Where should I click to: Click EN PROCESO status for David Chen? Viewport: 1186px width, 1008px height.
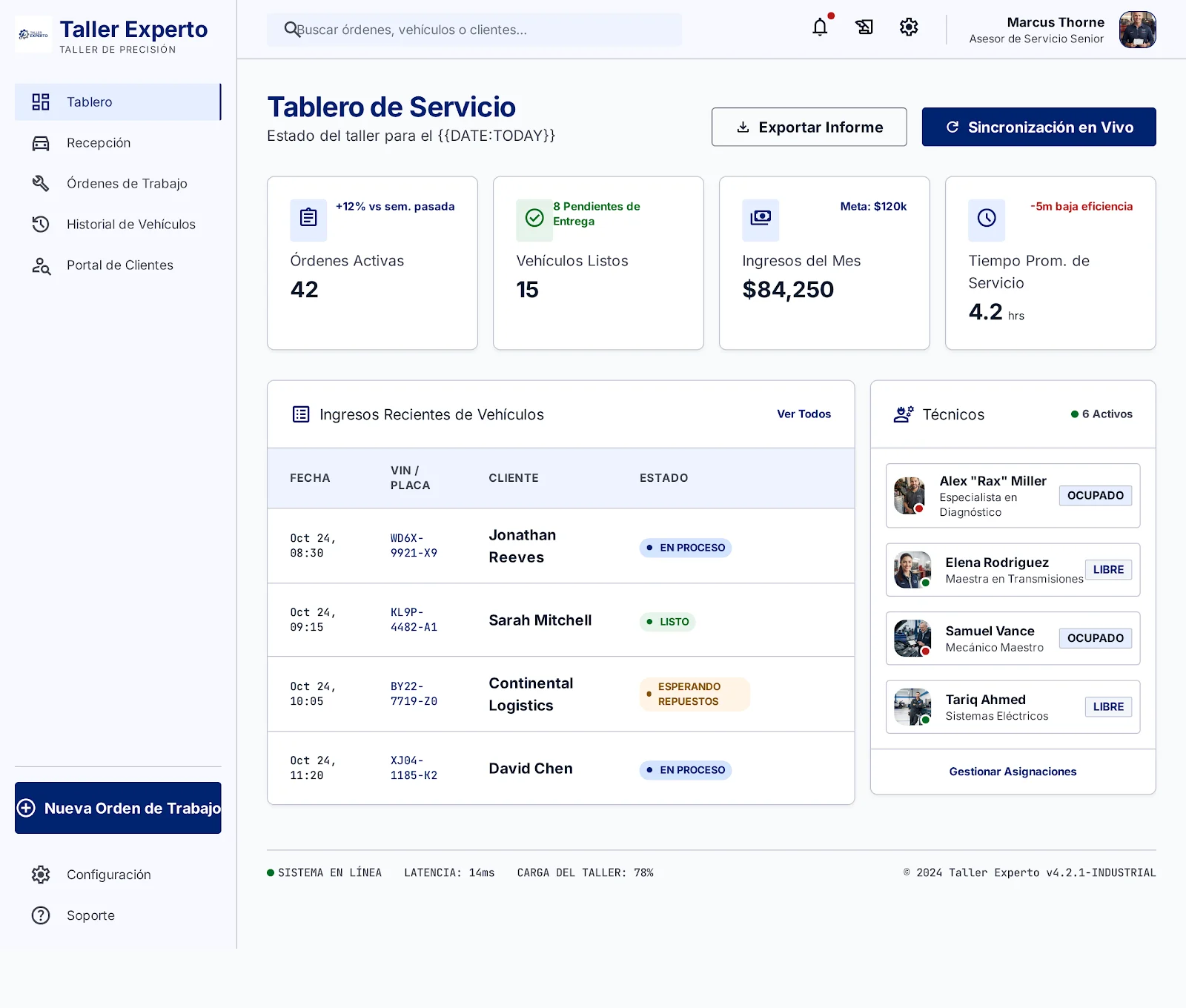point(686,770)
